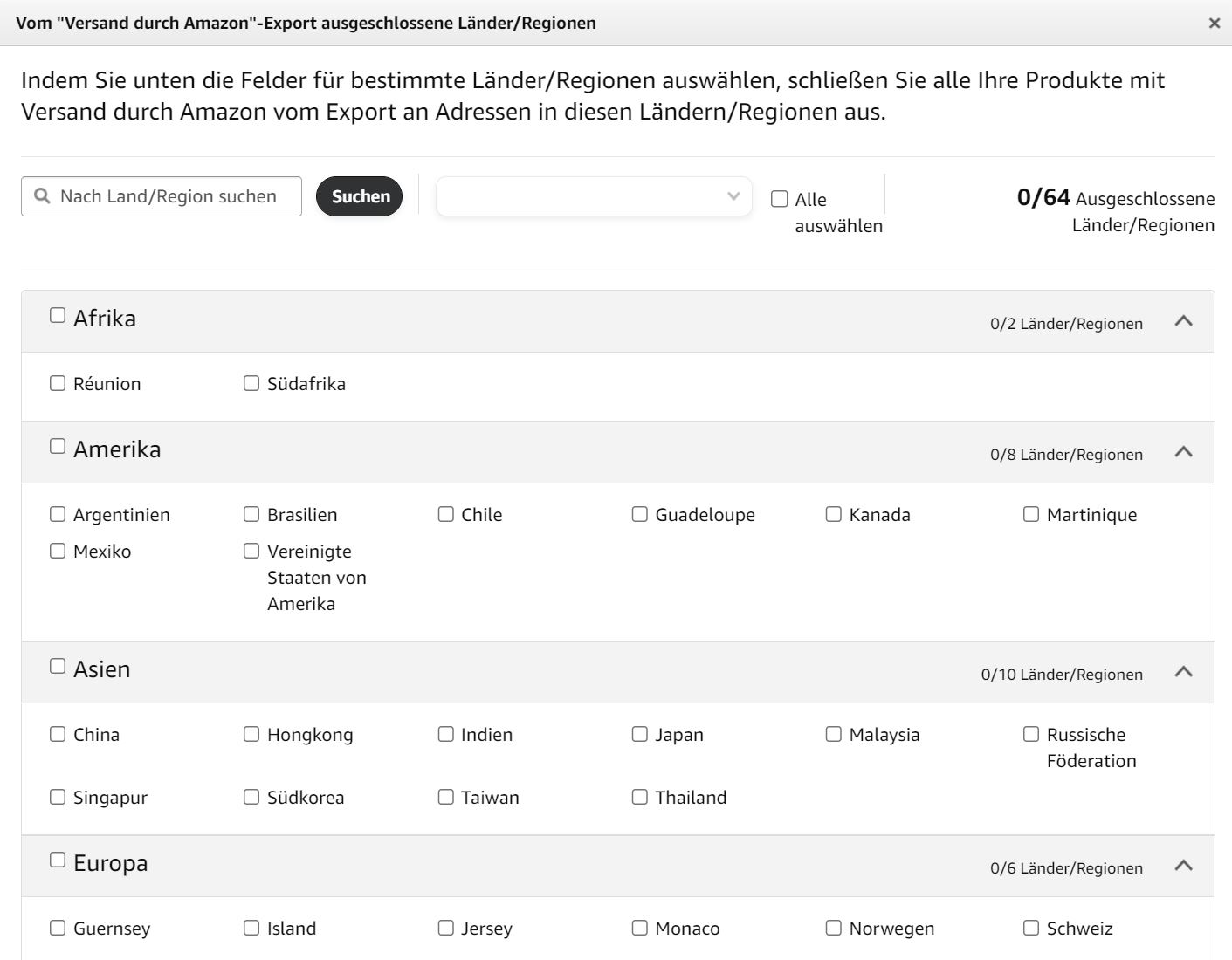Collapse the Asien section chevron
The height and width of the screenshot is (960, 1232).
point(1184,672)
